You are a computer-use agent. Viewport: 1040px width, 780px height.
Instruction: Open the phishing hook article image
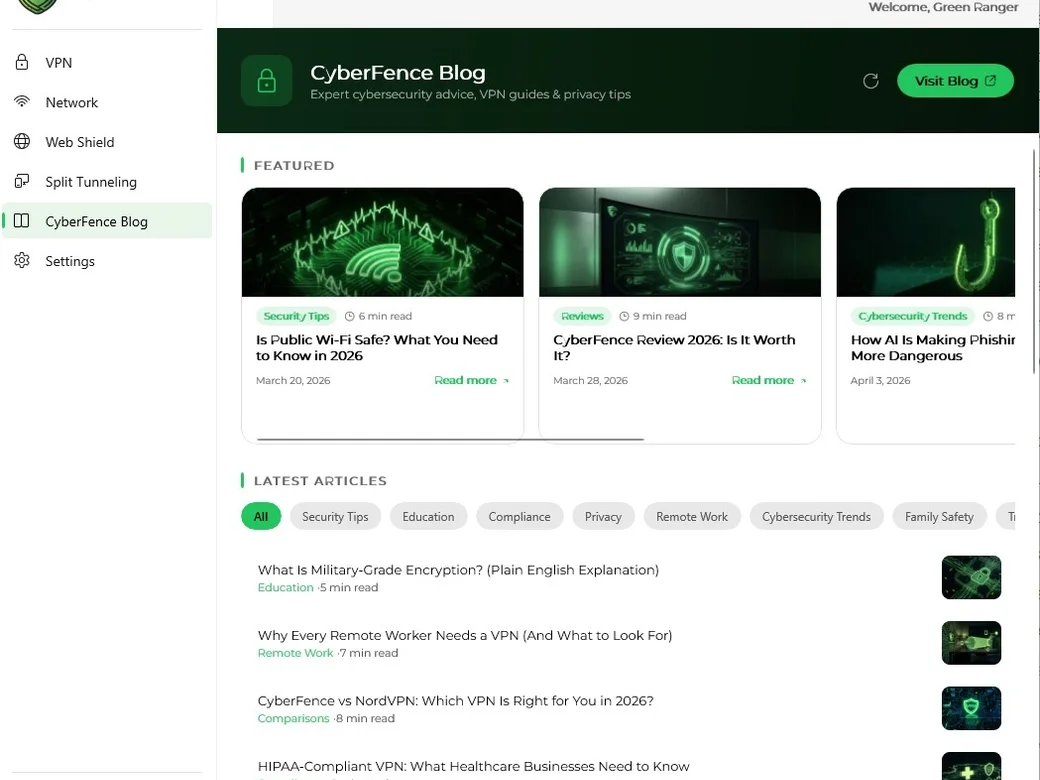[x=926, y=242]
